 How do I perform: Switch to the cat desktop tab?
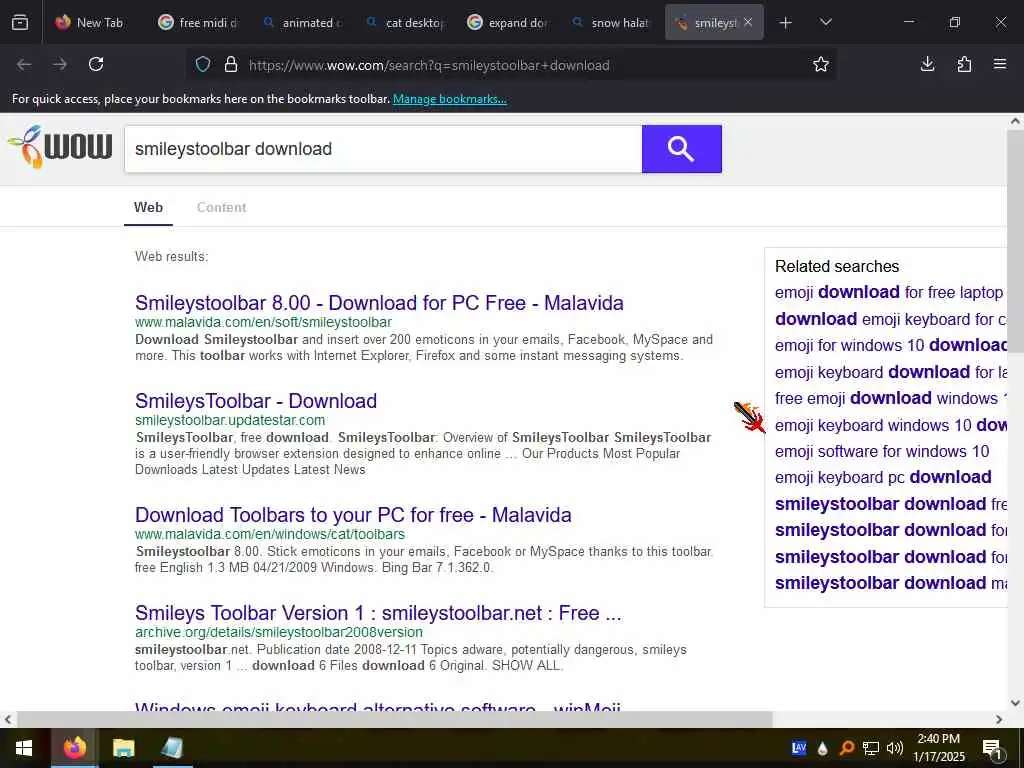[x=406, y=22]
